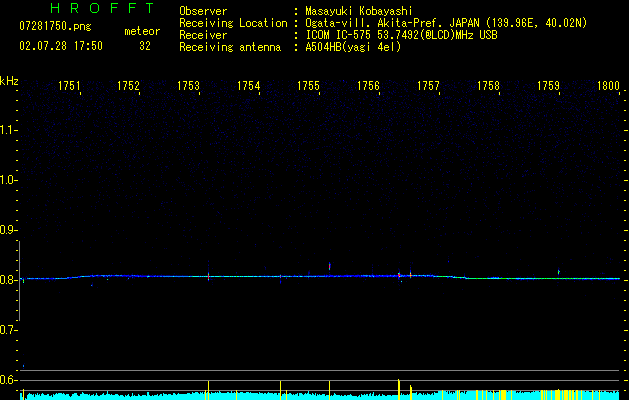Click the 1755 time tick label
This screenshot has height=400, width=629.
[x=308, y=86]
